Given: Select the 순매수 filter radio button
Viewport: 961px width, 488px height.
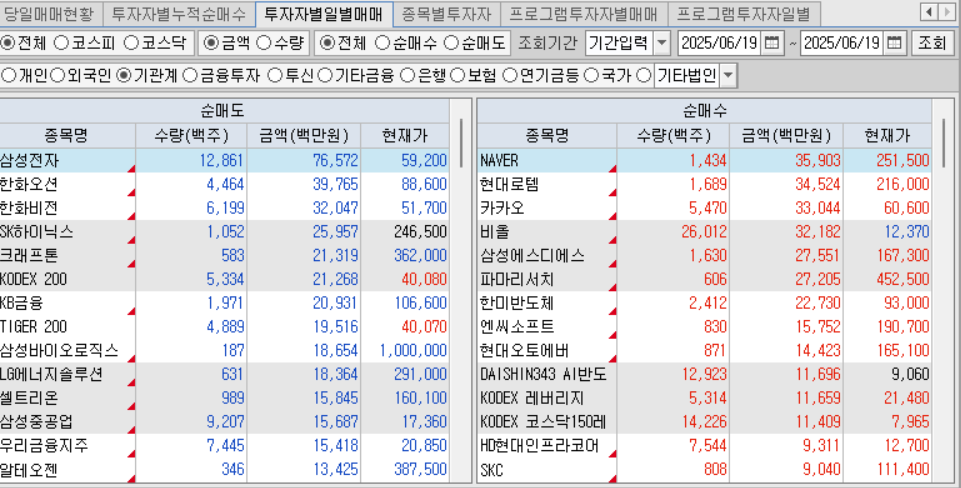Looking at the screenshot, I should (382, 43).
